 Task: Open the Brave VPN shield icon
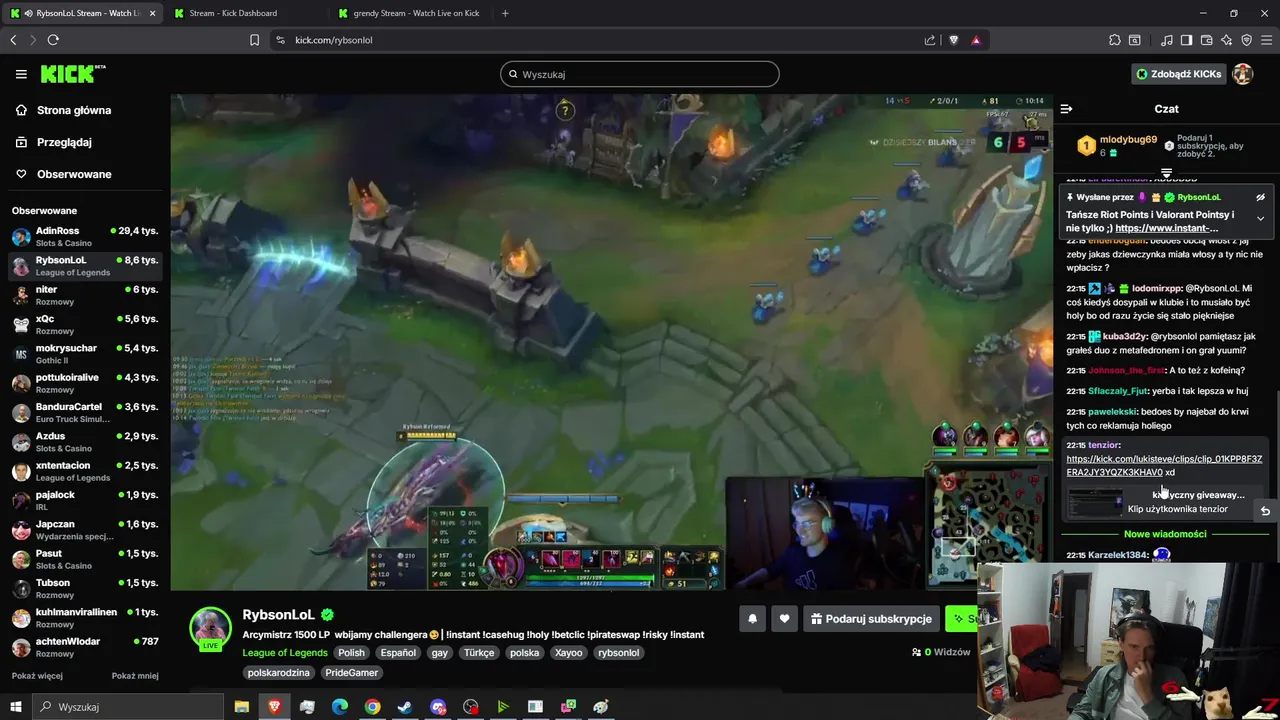(1246, 40)
